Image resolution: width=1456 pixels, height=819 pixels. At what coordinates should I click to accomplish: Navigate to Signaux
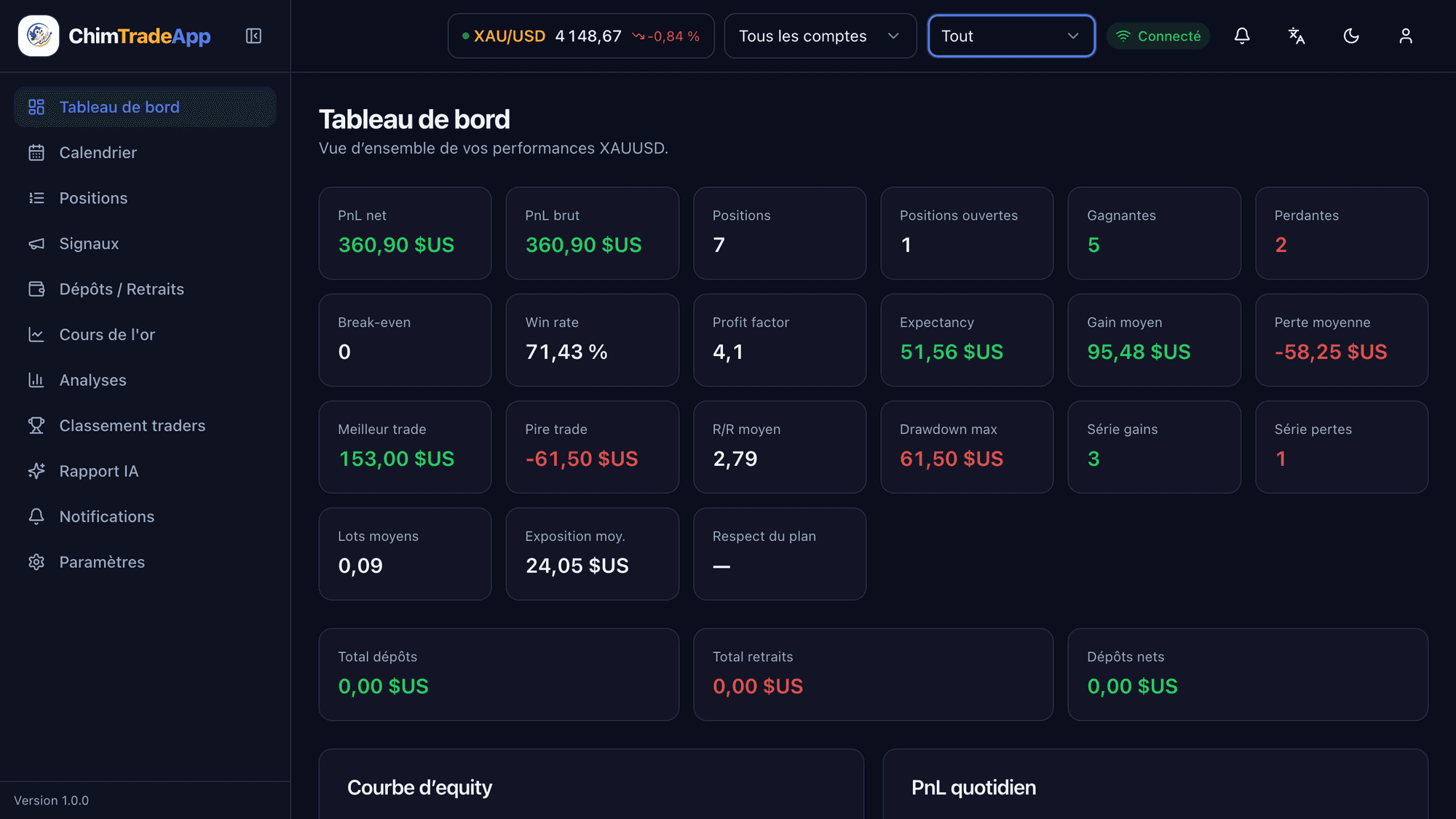pos(145,244)
